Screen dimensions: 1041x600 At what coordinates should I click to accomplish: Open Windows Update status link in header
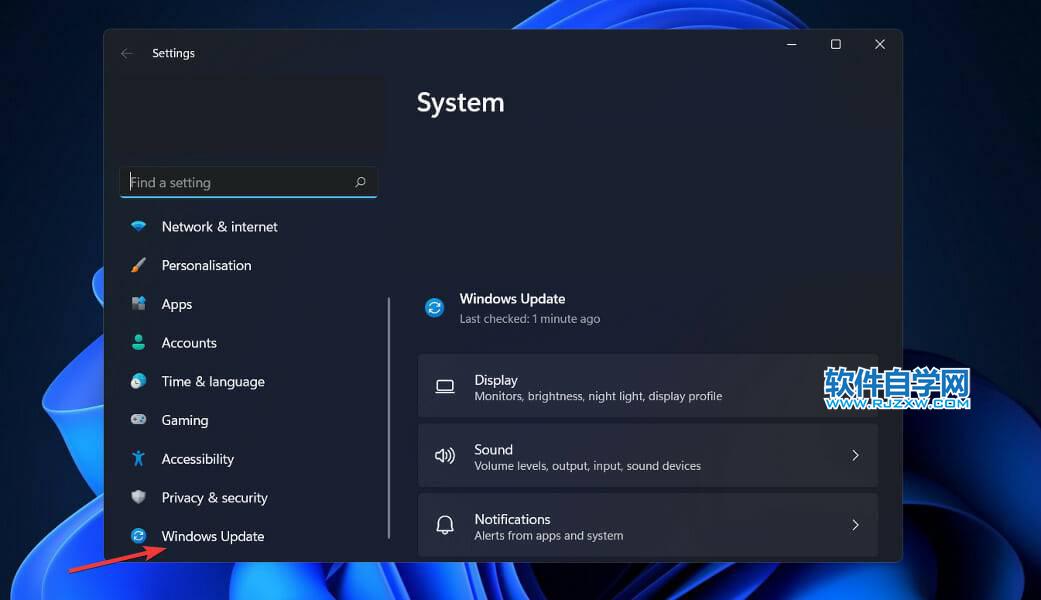click(x=513, y=299)
